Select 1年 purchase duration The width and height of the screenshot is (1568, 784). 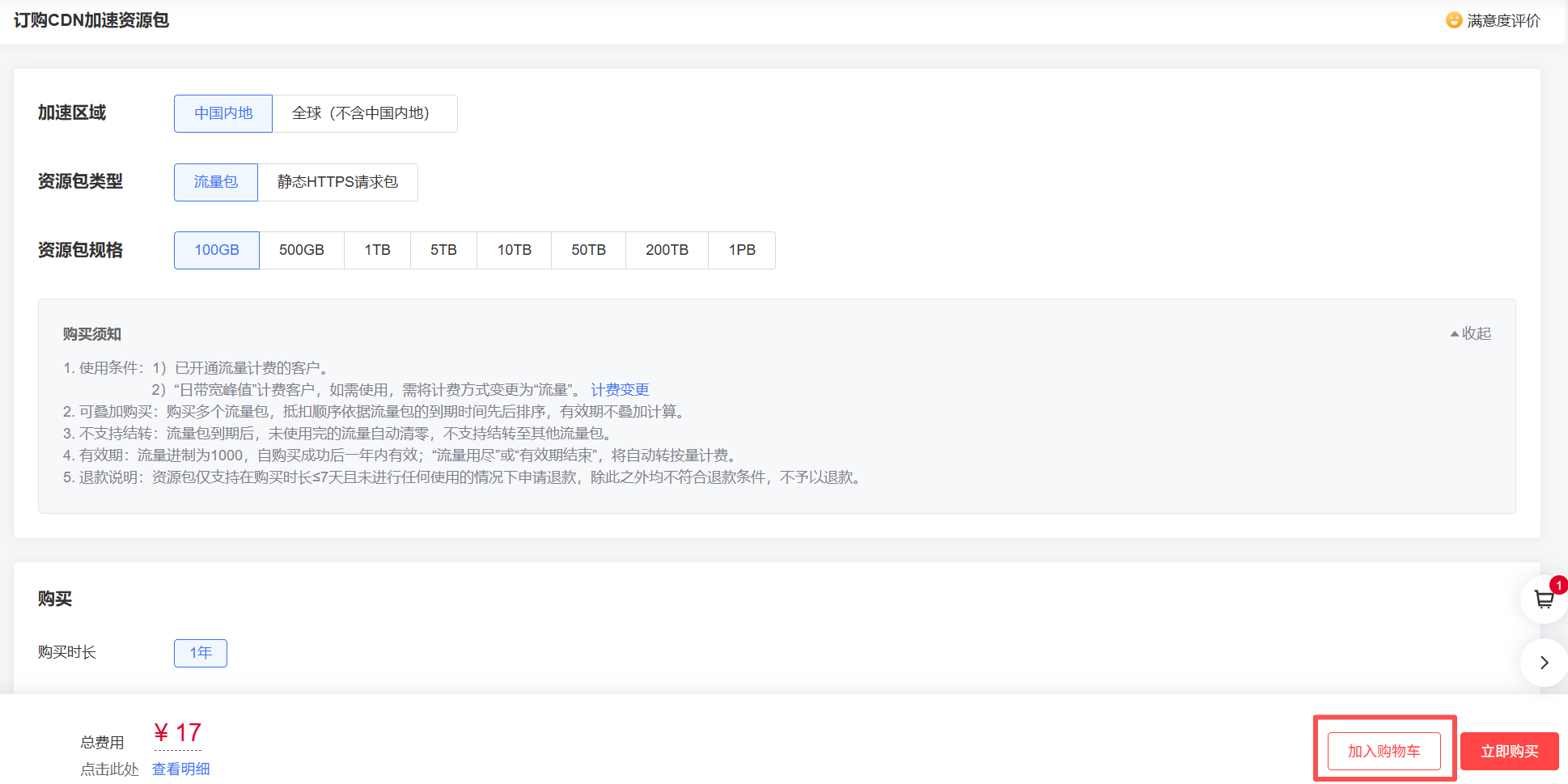201,653
